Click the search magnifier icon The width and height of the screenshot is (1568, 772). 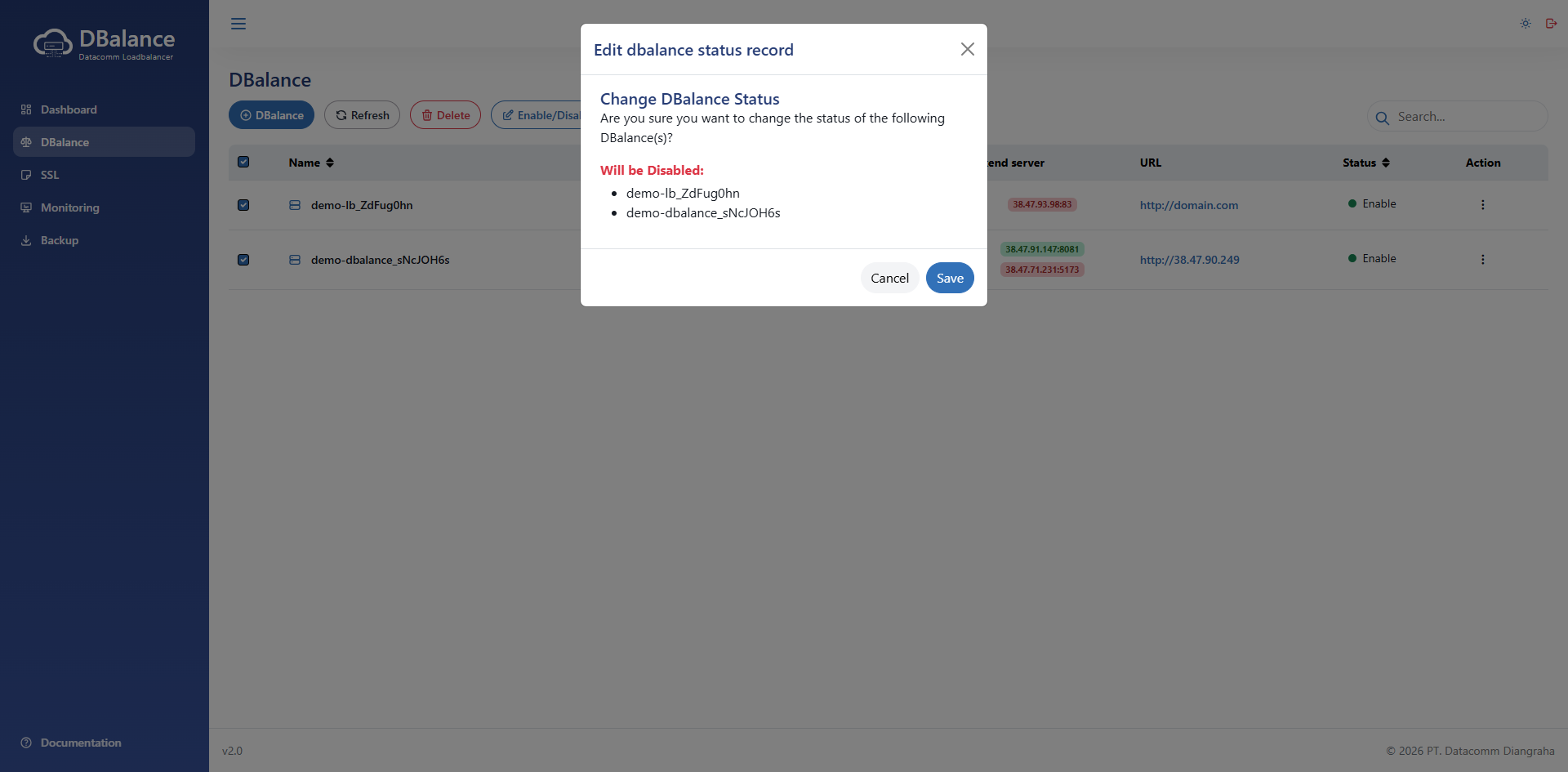[1382, 118]
